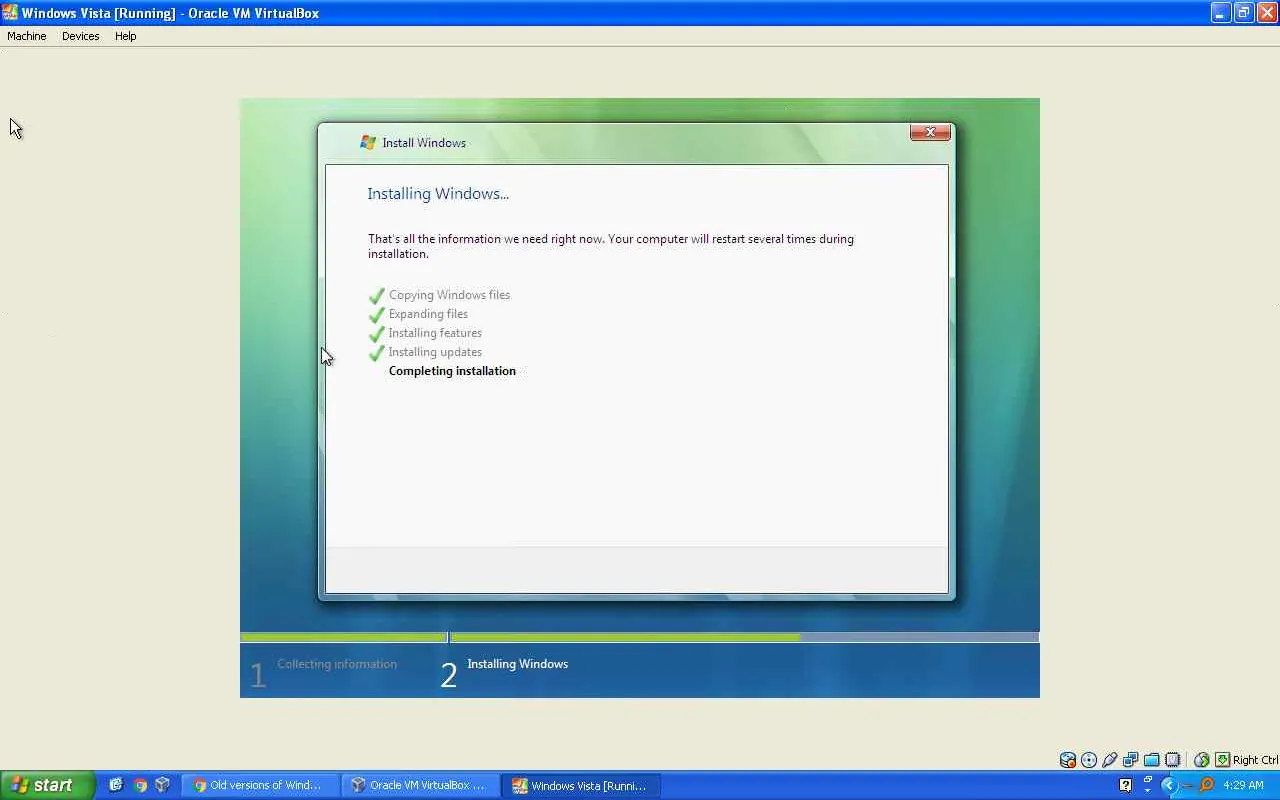Close the Install Windows dialog
The height and width of the screenshot is (800, 1280).
930,132
